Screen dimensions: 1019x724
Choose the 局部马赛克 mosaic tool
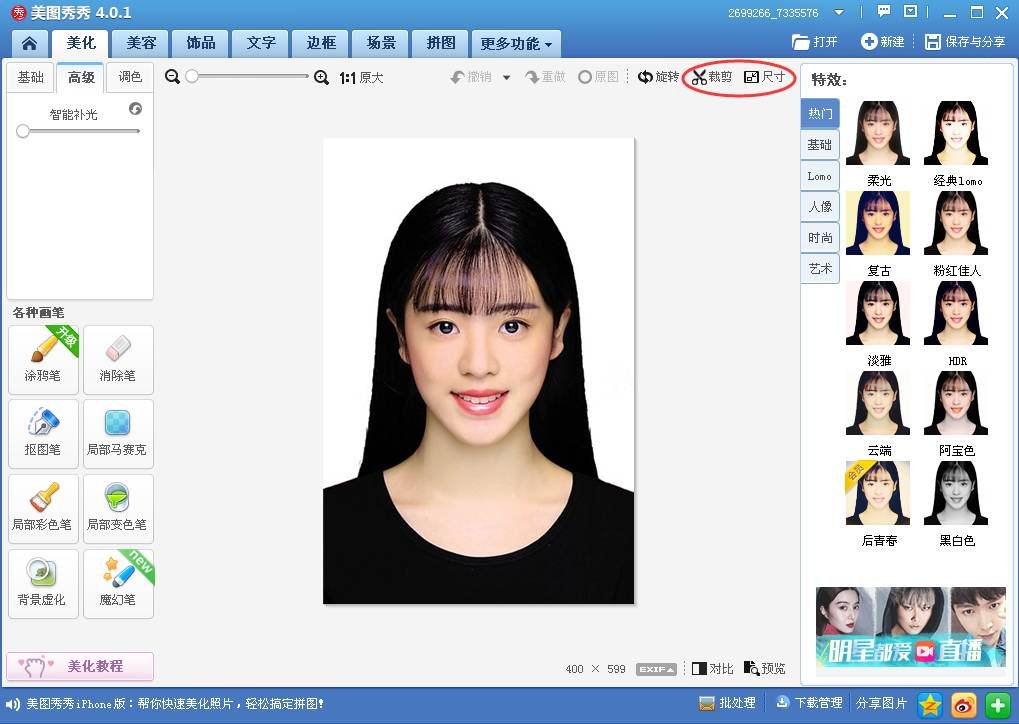[x=118, y=433]
